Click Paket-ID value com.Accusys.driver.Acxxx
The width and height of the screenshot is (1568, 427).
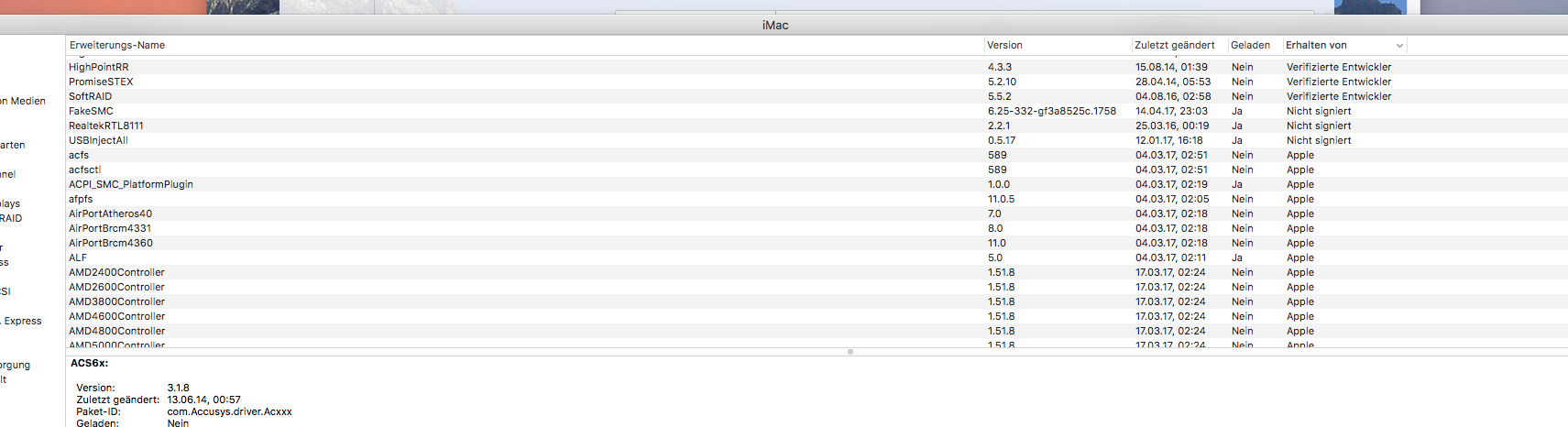pyautogui.click(x=229, y=411)
